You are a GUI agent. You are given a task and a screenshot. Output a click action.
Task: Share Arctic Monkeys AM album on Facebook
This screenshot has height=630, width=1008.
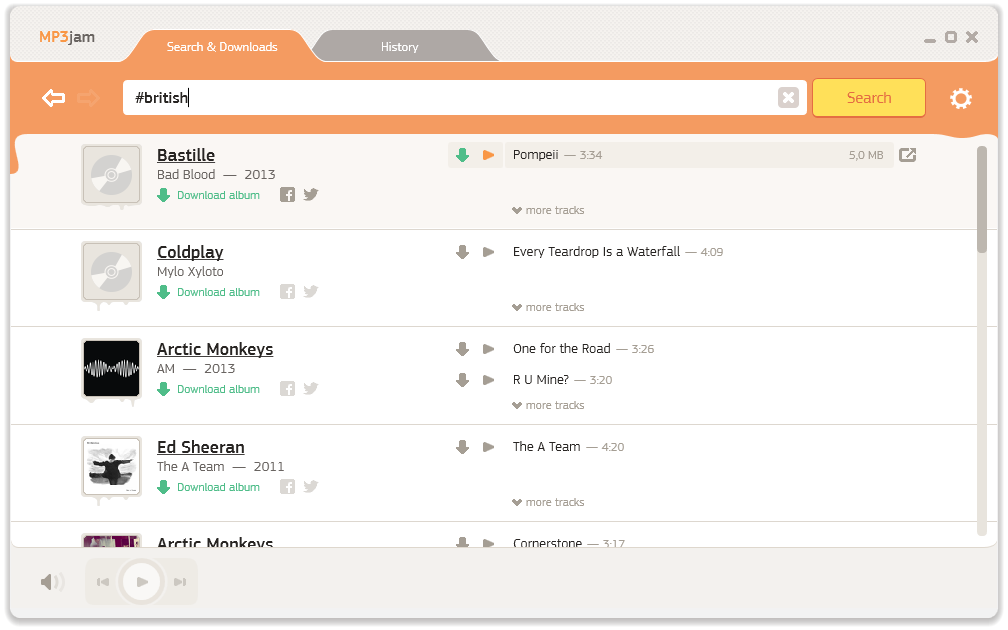pyautogui.click(x=287, y=389)
